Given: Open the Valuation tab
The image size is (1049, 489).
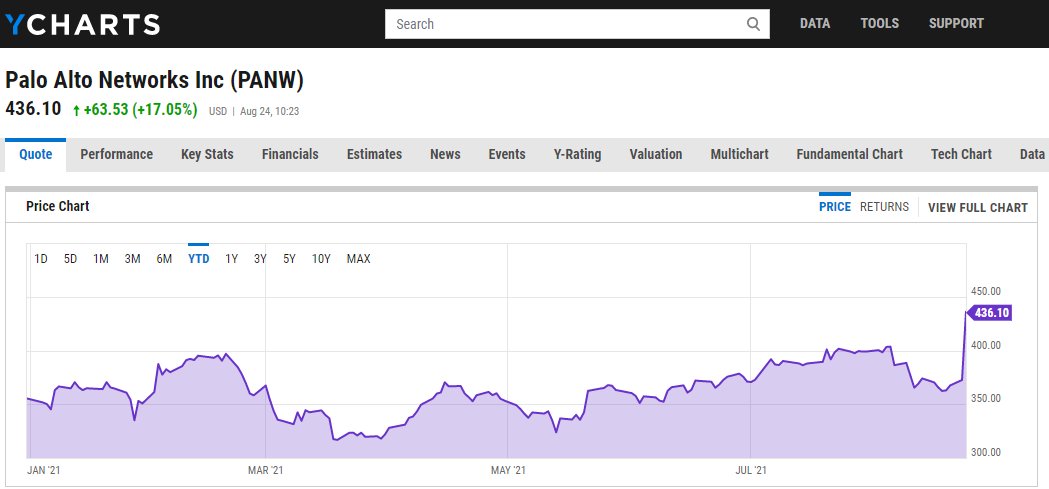Looking at the screenshot, I should tap(656, 155).
